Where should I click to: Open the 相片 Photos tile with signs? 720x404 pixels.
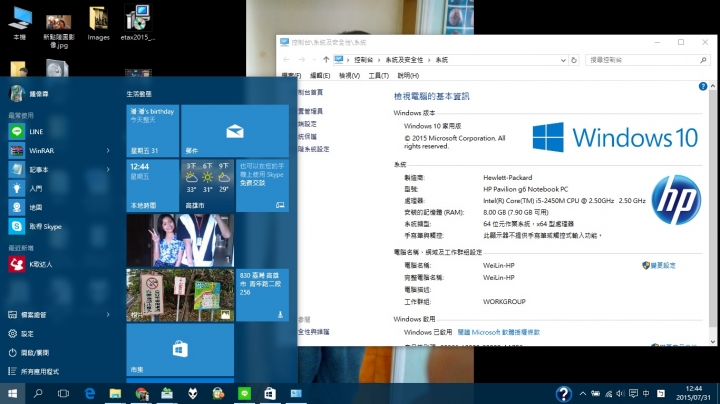(180, 295)
